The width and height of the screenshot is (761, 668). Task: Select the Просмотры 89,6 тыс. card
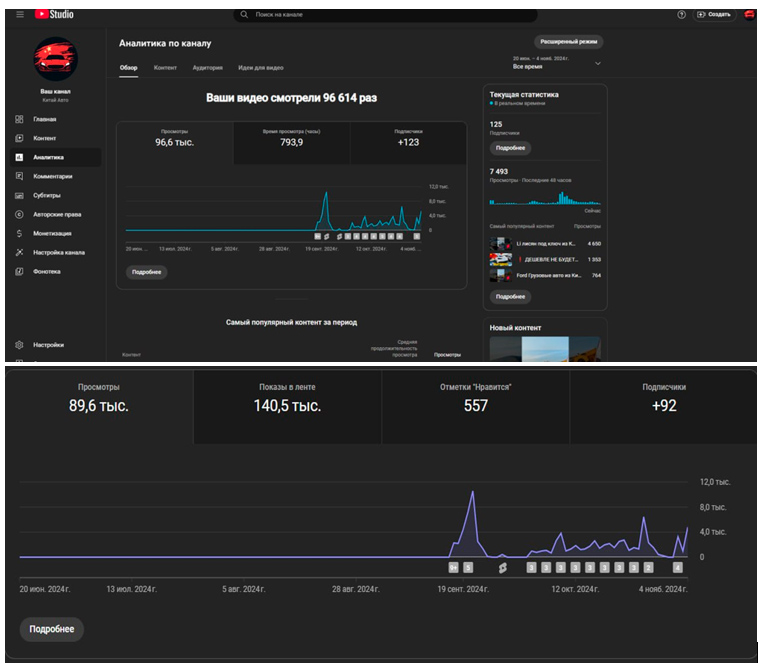(x=99, y=407)
